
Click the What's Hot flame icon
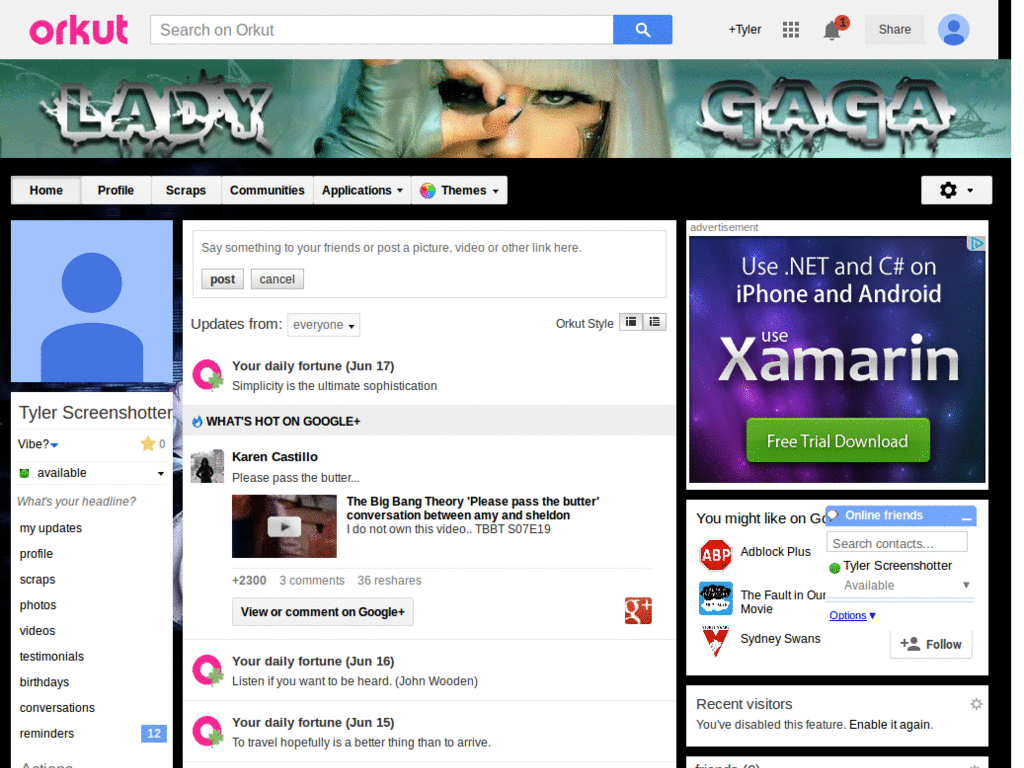click(x=197, y=422)
